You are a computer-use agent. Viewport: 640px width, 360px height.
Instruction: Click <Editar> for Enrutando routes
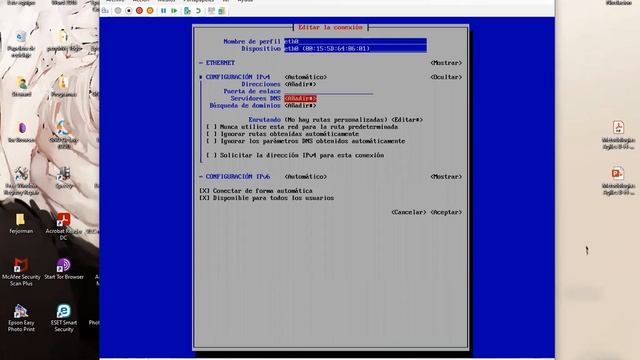(407, 120)
